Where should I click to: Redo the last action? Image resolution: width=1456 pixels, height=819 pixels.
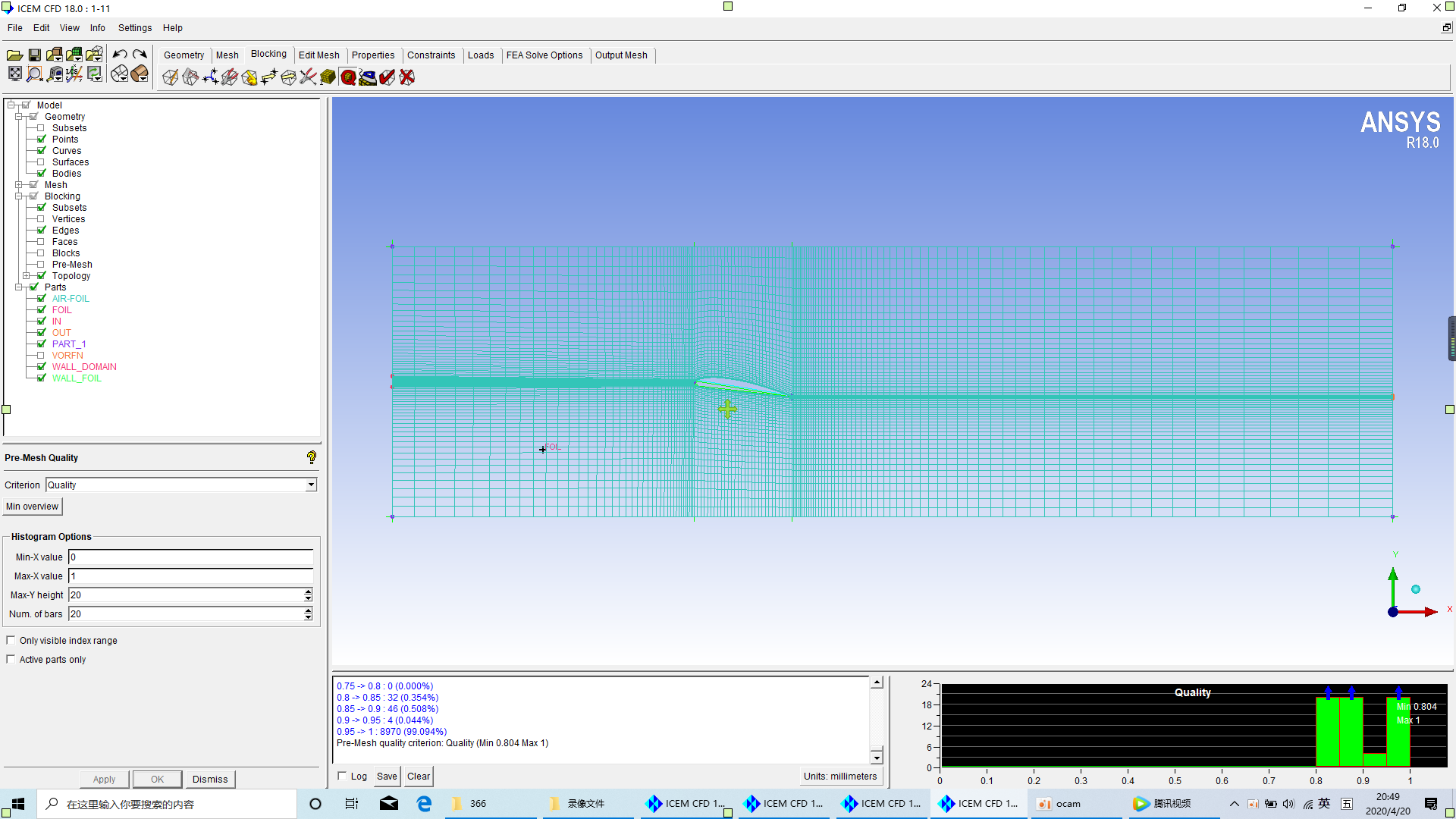tap(140, 55)
